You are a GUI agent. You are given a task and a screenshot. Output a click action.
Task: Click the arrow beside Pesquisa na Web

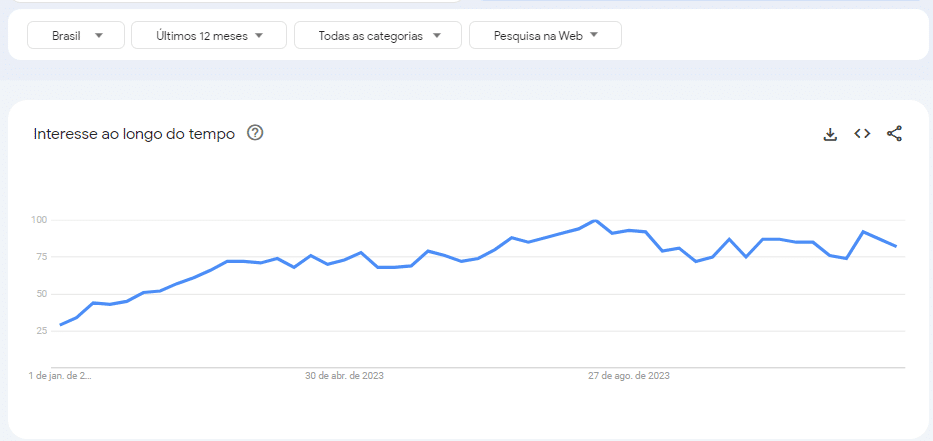[x=593, y=36]
